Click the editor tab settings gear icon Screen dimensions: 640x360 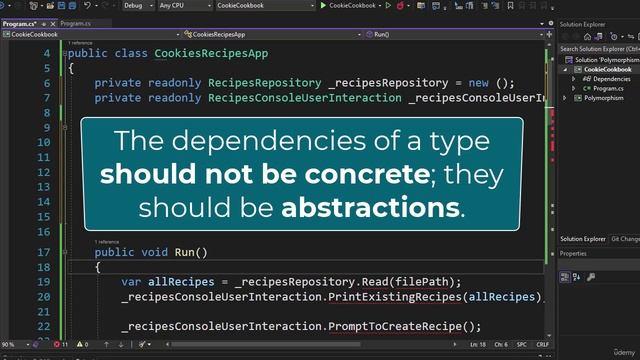point(551,23)
